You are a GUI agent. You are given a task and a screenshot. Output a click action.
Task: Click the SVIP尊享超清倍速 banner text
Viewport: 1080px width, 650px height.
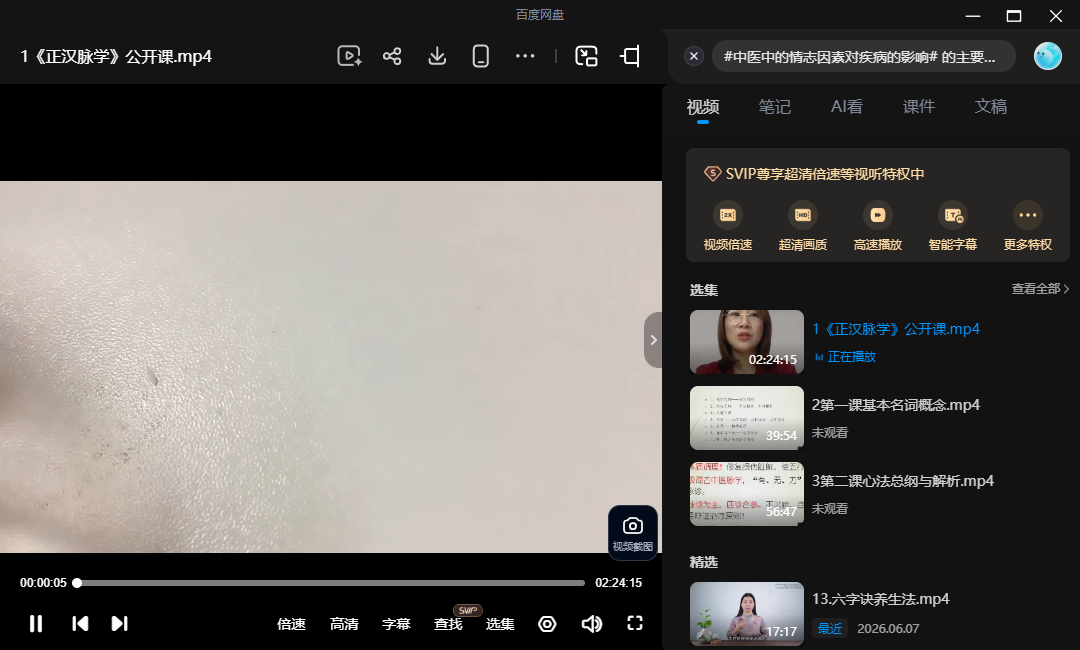click(824, 174)
